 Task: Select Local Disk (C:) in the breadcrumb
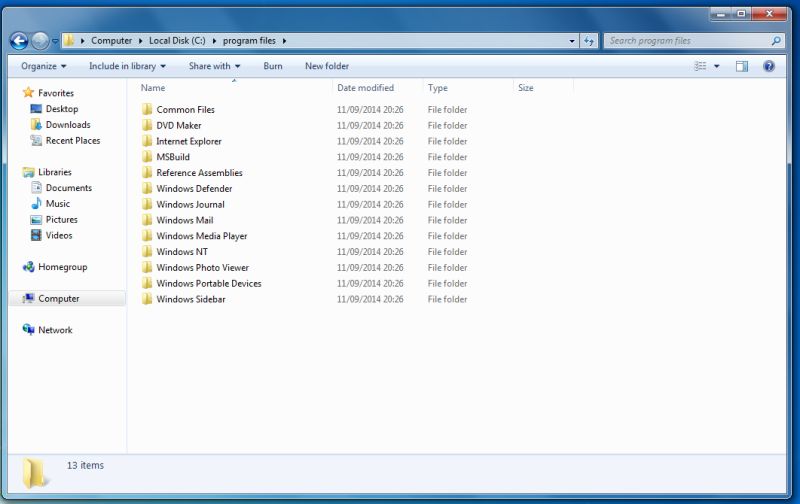[177, 41]
